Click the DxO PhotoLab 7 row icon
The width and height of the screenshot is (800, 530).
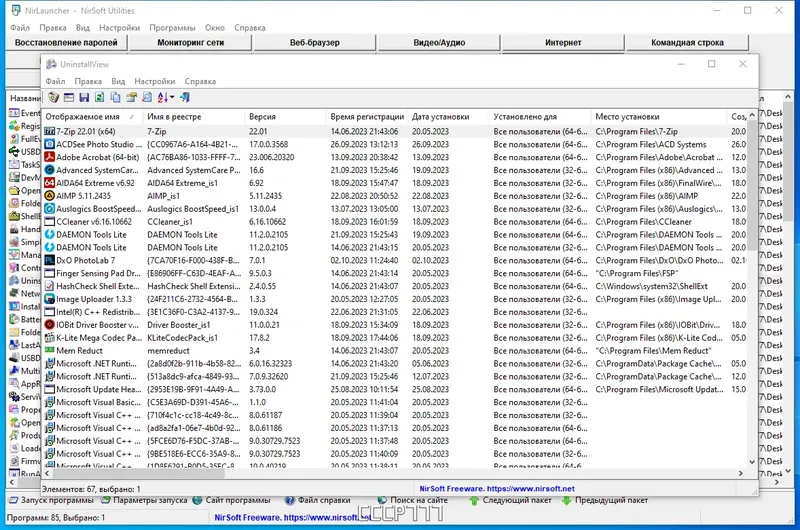(x=49, y=260)
